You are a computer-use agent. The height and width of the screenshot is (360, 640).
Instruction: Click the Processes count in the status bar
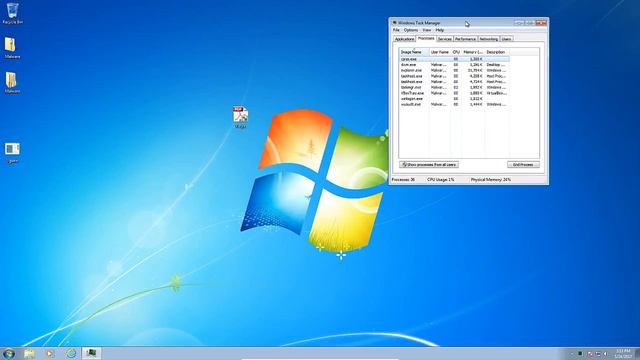(x=403, y=180)
